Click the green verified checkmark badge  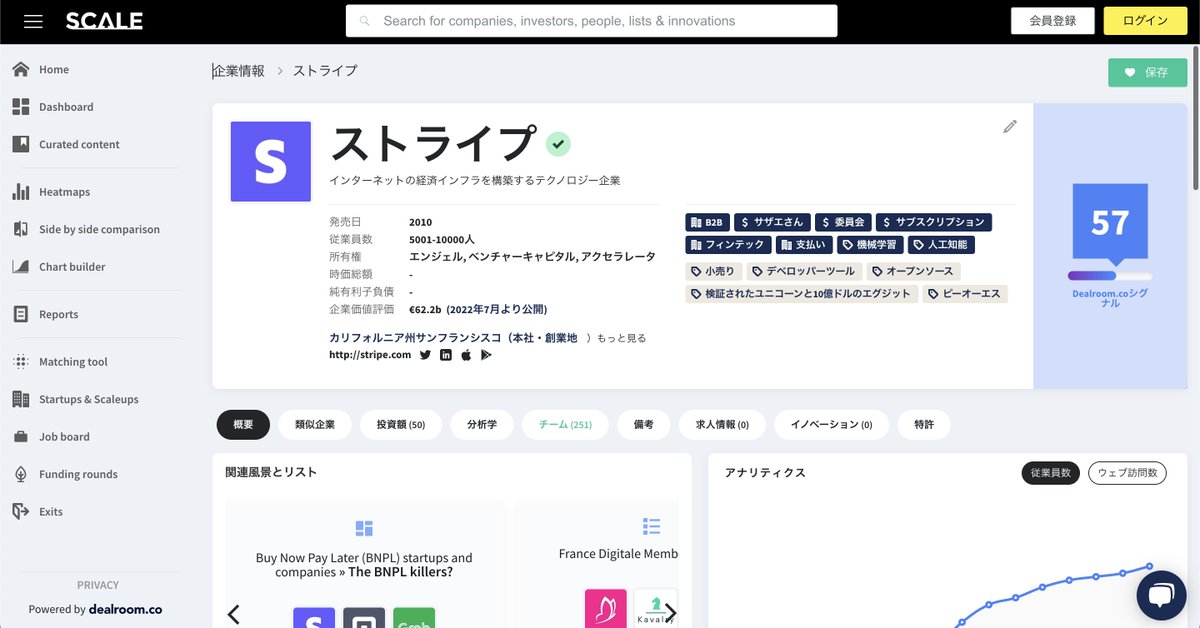click(x=558, y=144)
